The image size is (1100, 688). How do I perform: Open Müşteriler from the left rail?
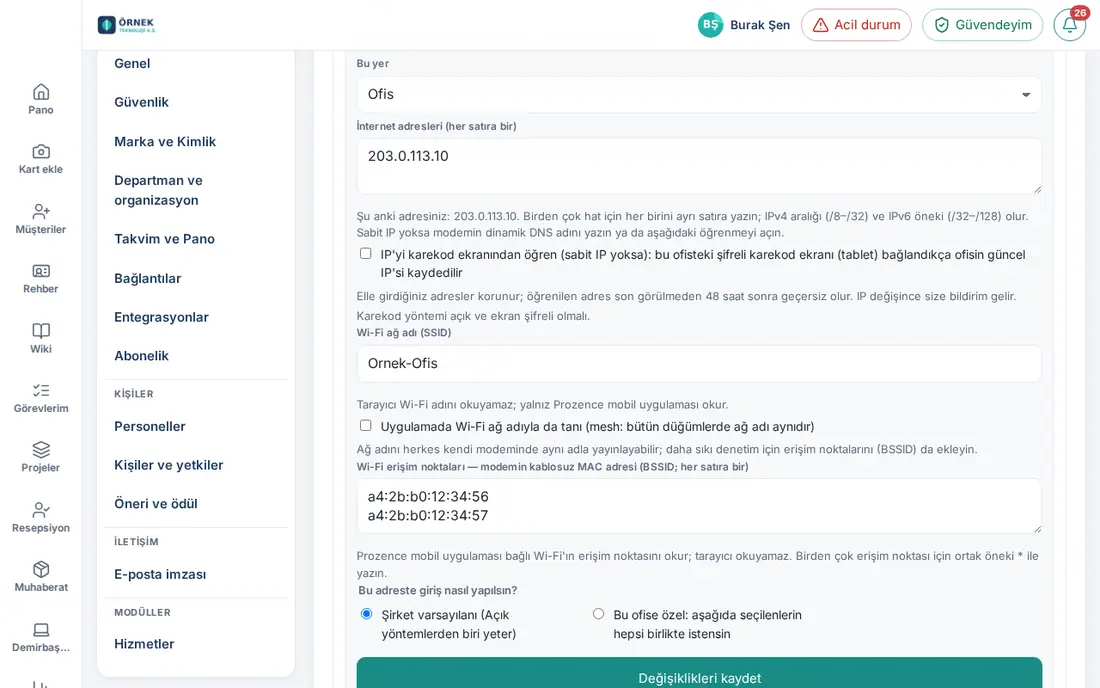tap(41, 218)
